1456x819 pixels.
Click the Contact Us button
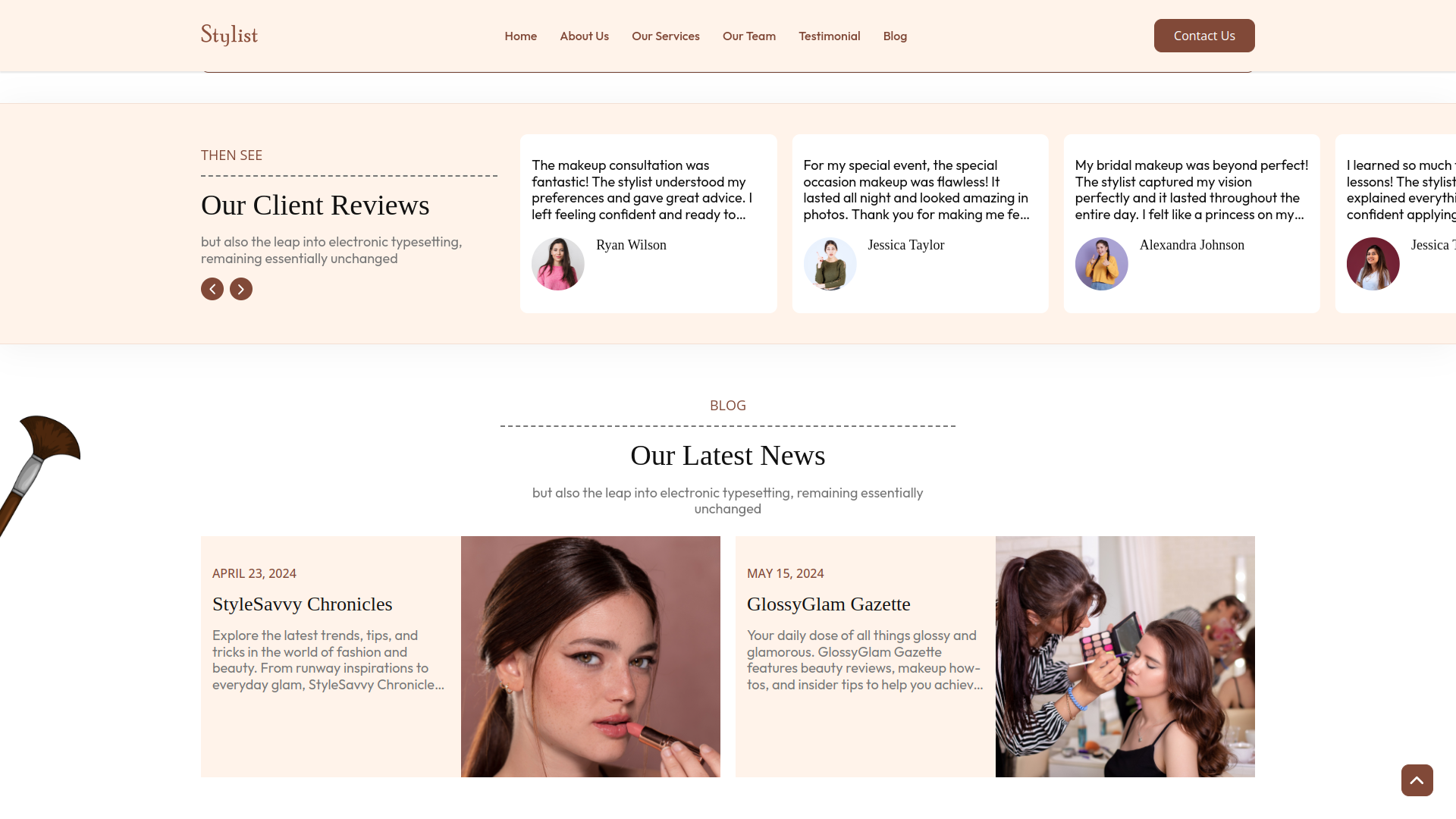(1204, 36)
